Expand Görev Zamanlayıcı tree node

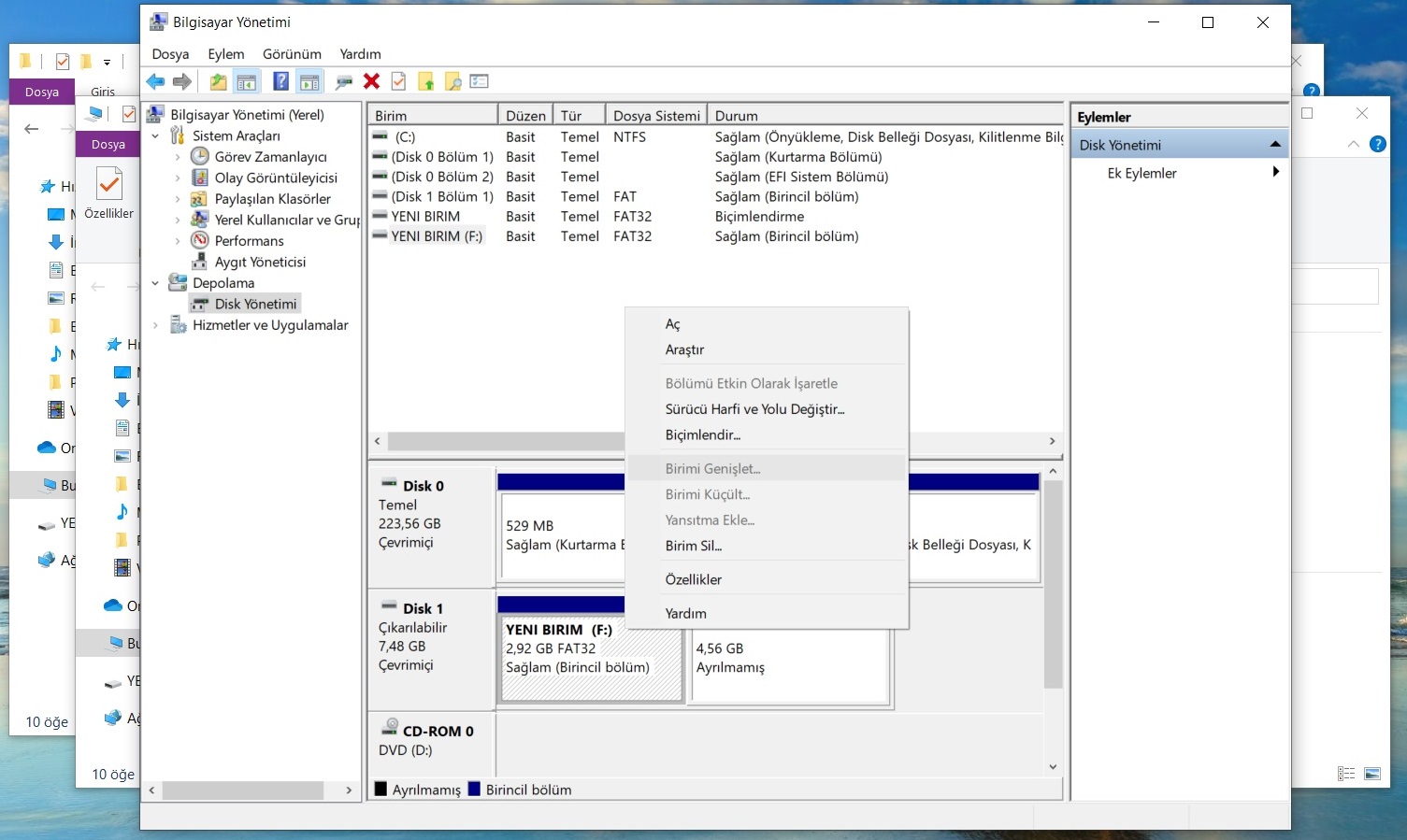[178, 157]
